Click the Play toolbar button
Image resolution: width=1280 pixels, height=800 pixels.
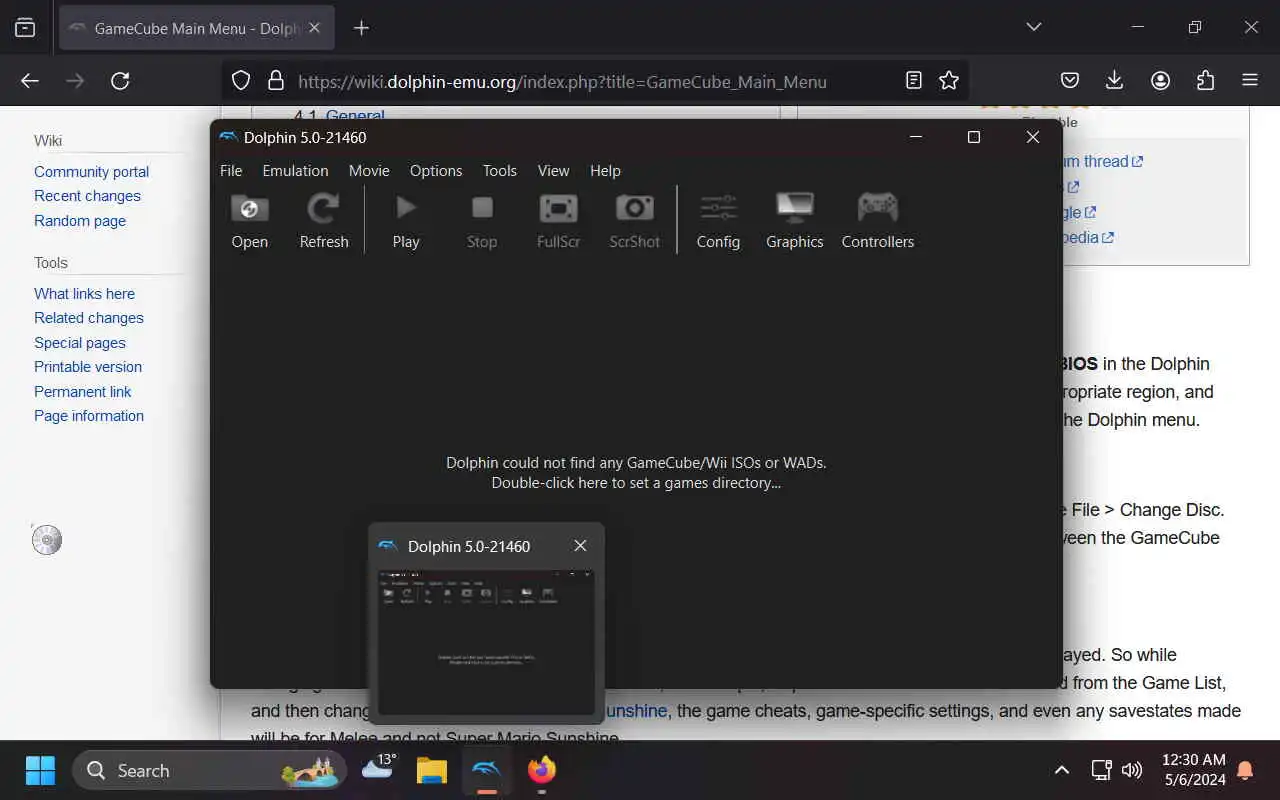406,220
